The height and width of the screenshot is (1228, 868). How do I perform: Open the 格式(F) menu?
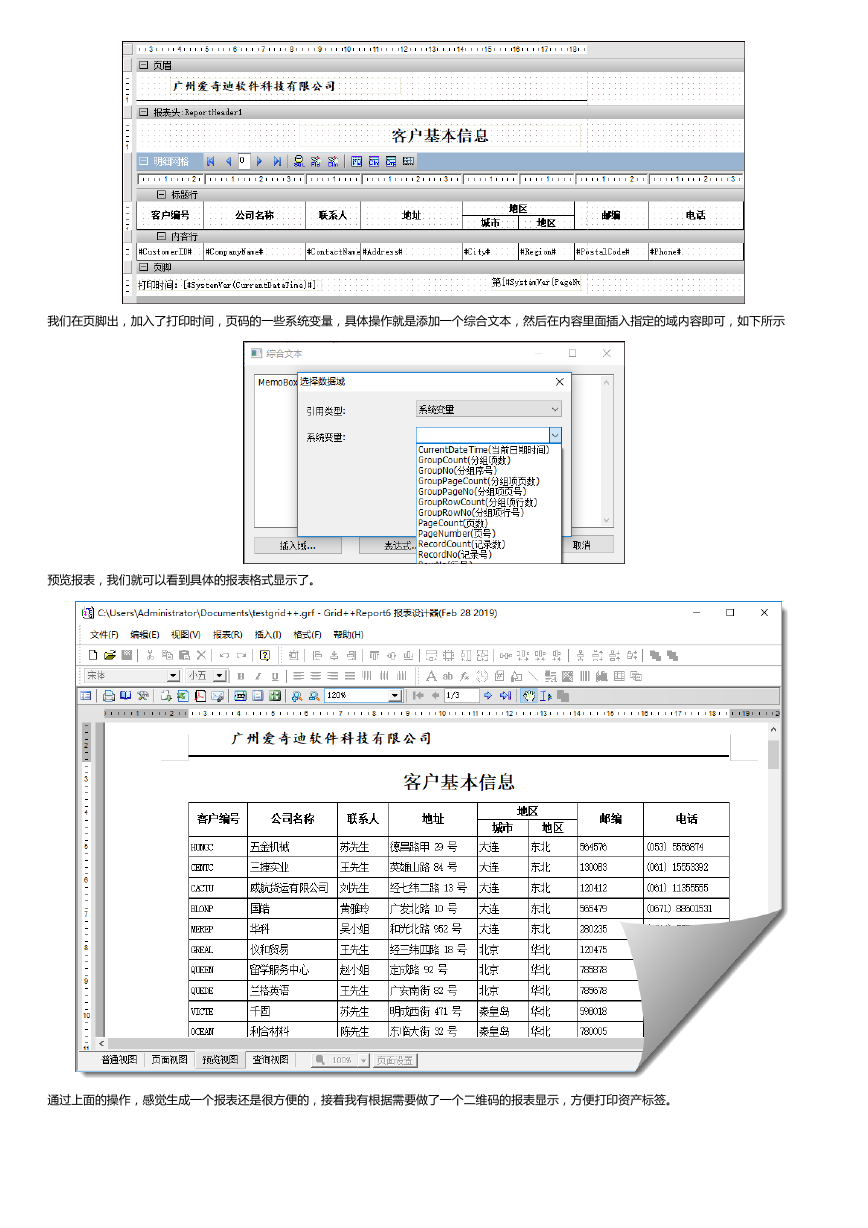(308, 635)
